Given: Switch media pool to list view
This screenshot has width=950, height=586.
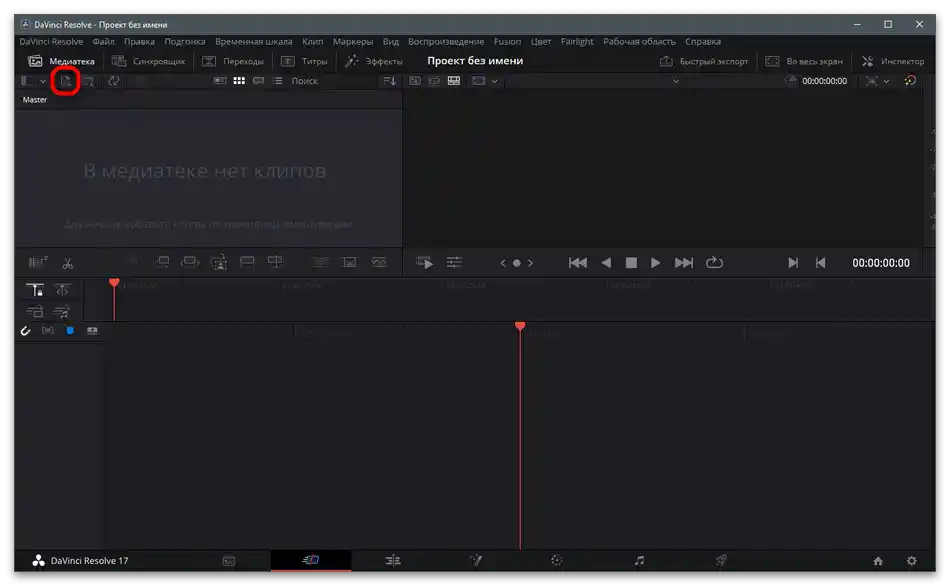Looking at the screenshot, I should pos(277,81).
